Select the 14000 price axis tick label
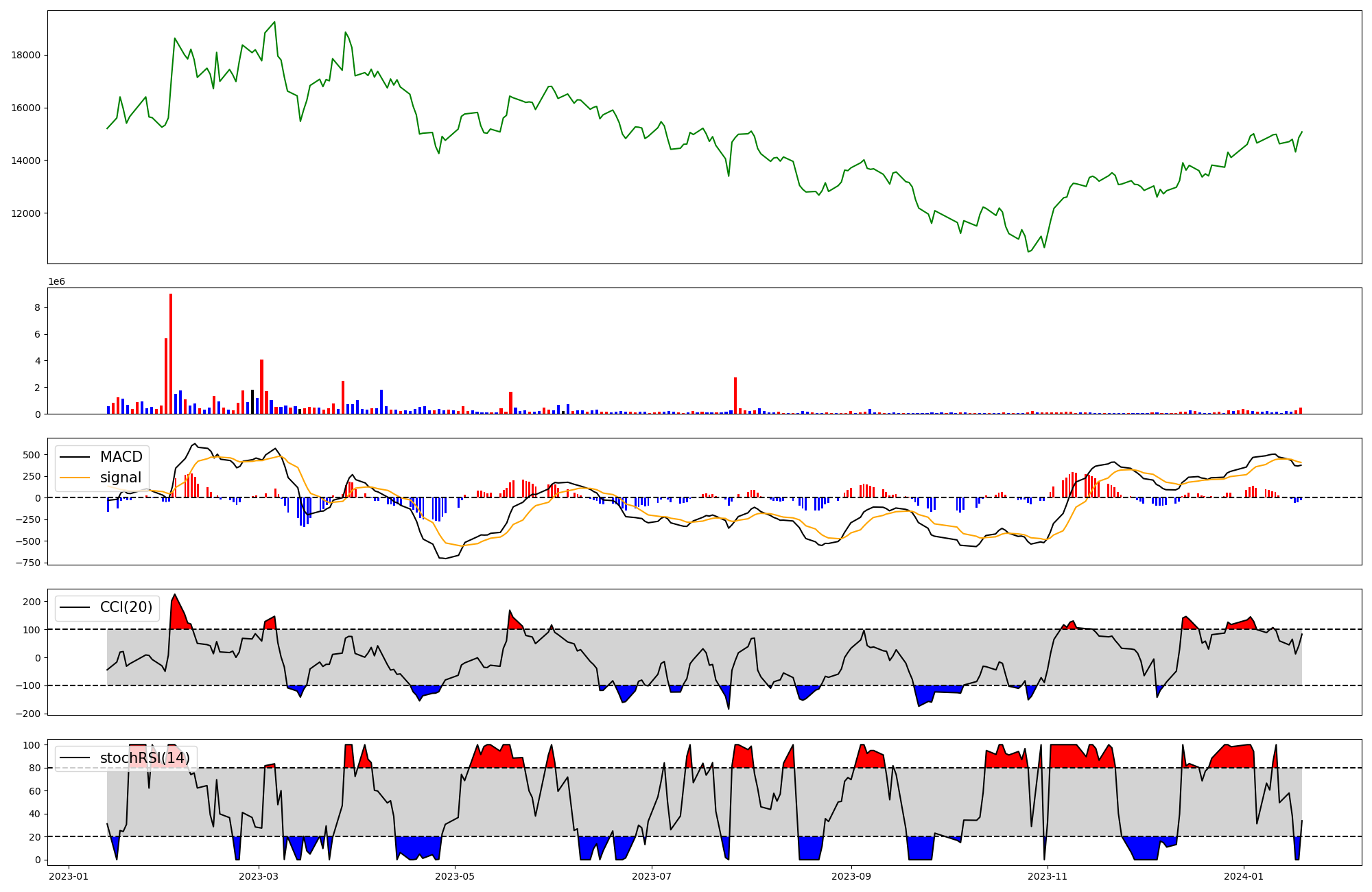Image resolution: width=1372 pixels, height=892 pixels. (26, 161)
